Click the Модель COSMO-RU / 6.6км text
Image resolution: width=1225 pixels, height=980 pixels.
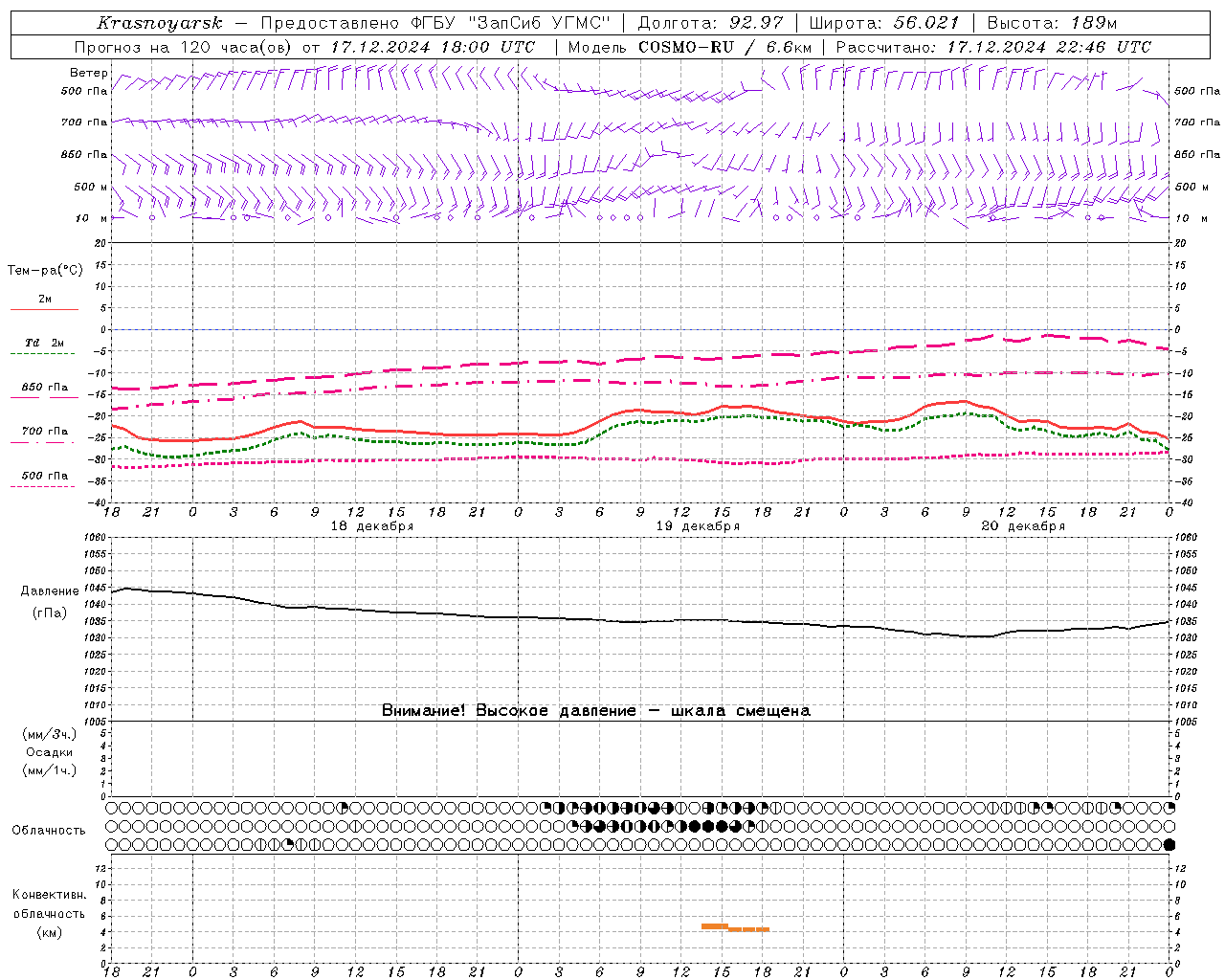690,47
